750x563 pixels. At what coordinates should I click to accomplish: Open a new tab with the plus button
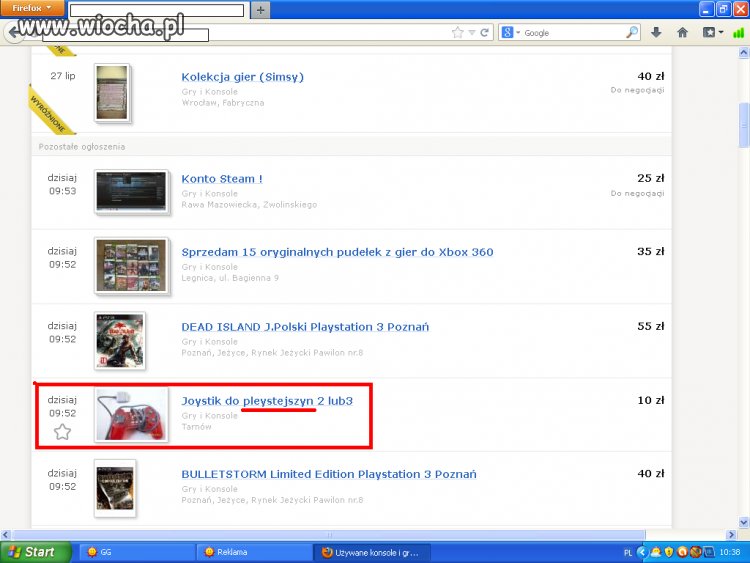pos(260,10)
